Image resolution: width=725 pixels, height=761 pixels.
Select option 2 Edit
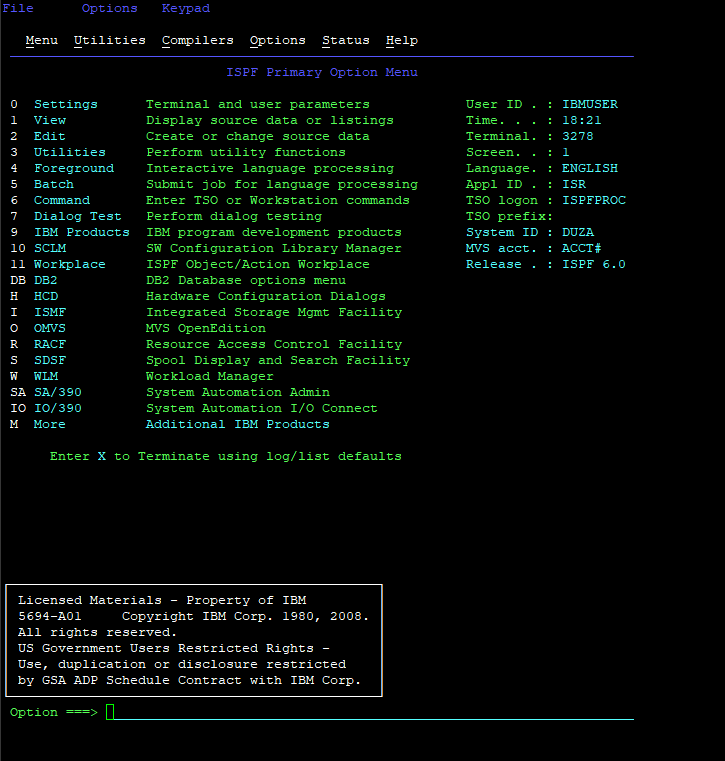(x=49, y=136)
